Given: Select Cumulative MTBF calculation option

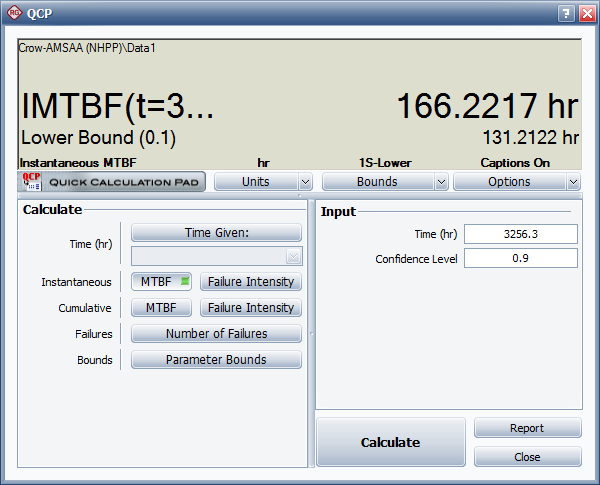Looking at the screenshot, I should [x=162, y=308].
